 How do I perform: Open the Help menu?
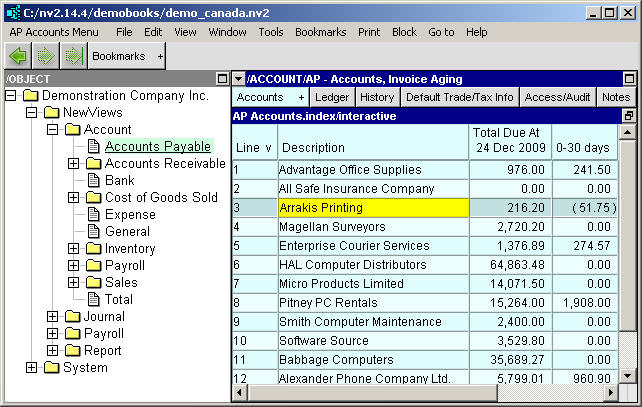tap(477, 32)
